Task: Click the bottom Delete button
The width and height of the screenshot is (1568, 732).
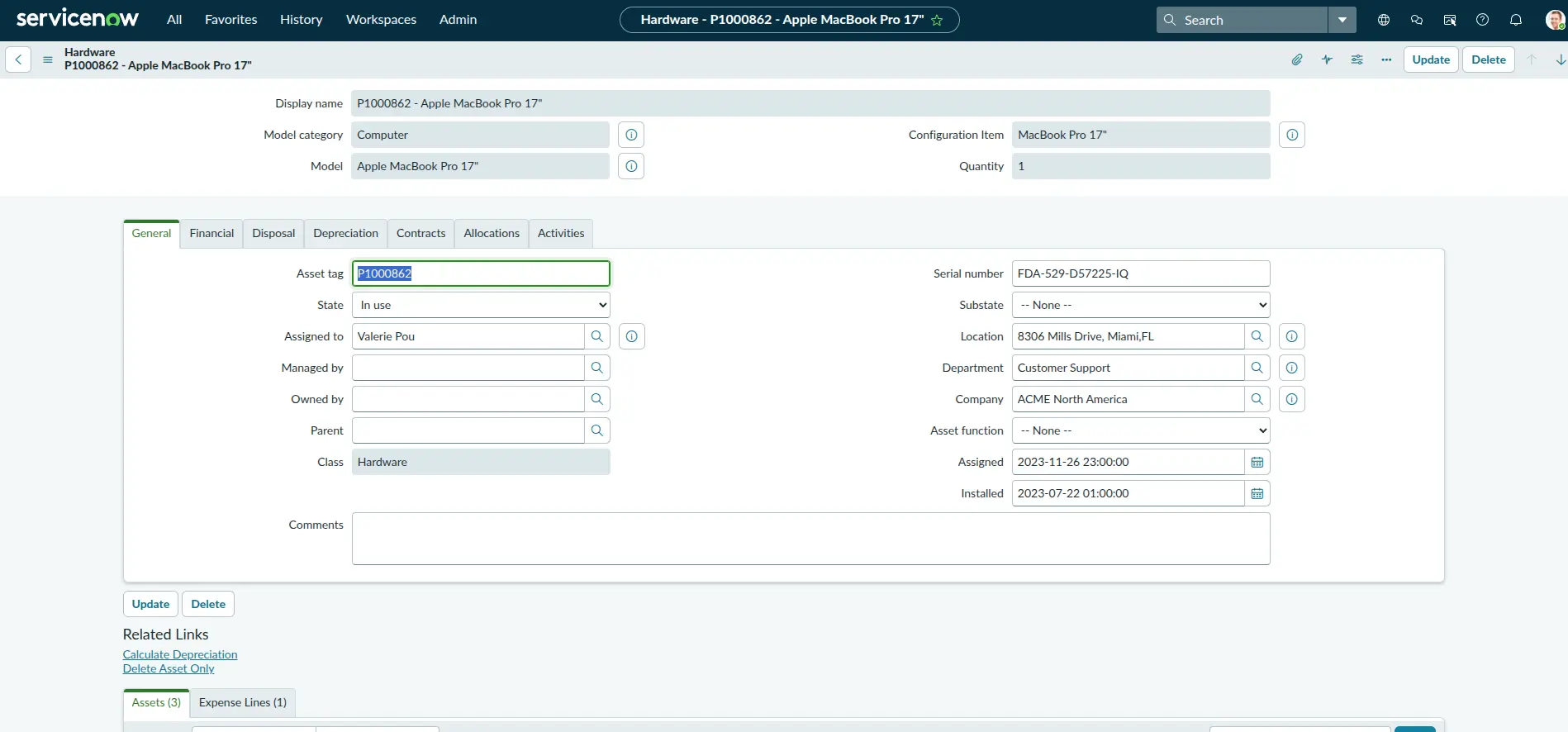Action: tap(208, 604)
